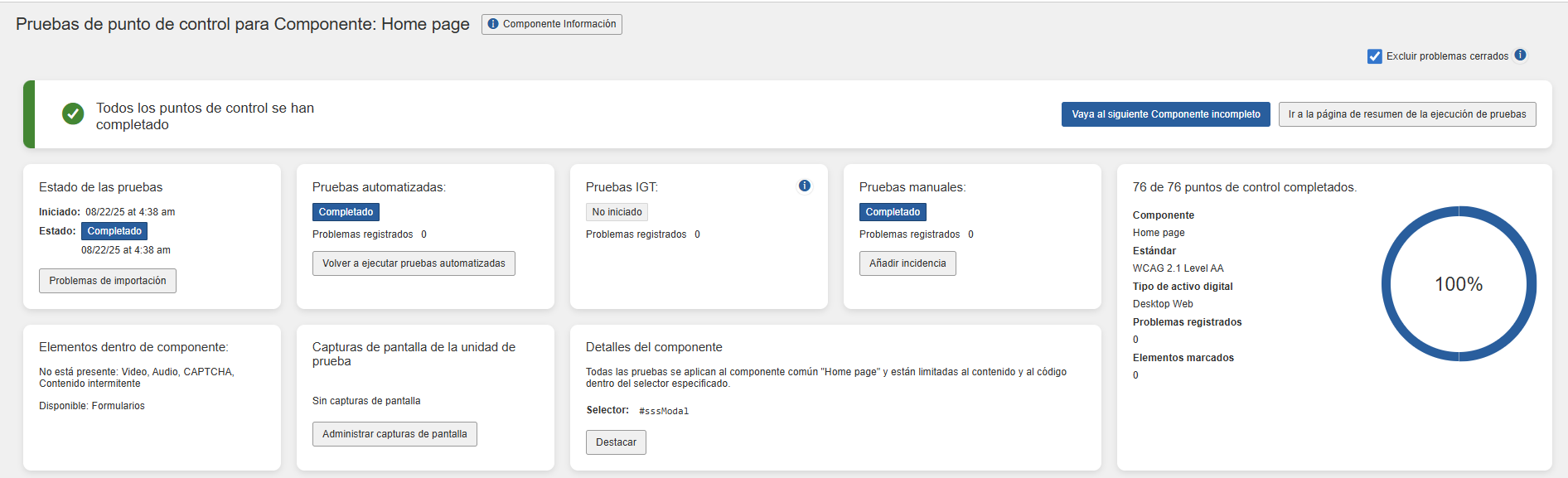This screenshot has width=1568, height=478.
Task: Click the Destacar button
Action: click(616, 442)
